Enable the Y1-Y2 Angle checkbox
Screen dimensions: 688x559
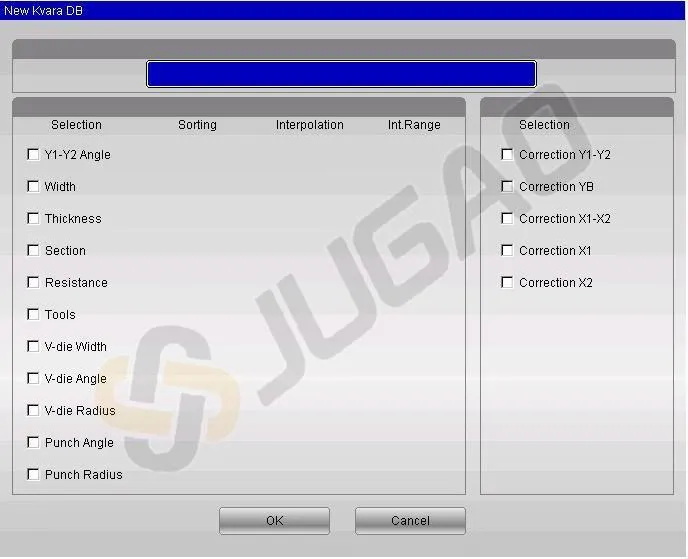point(33,155)
